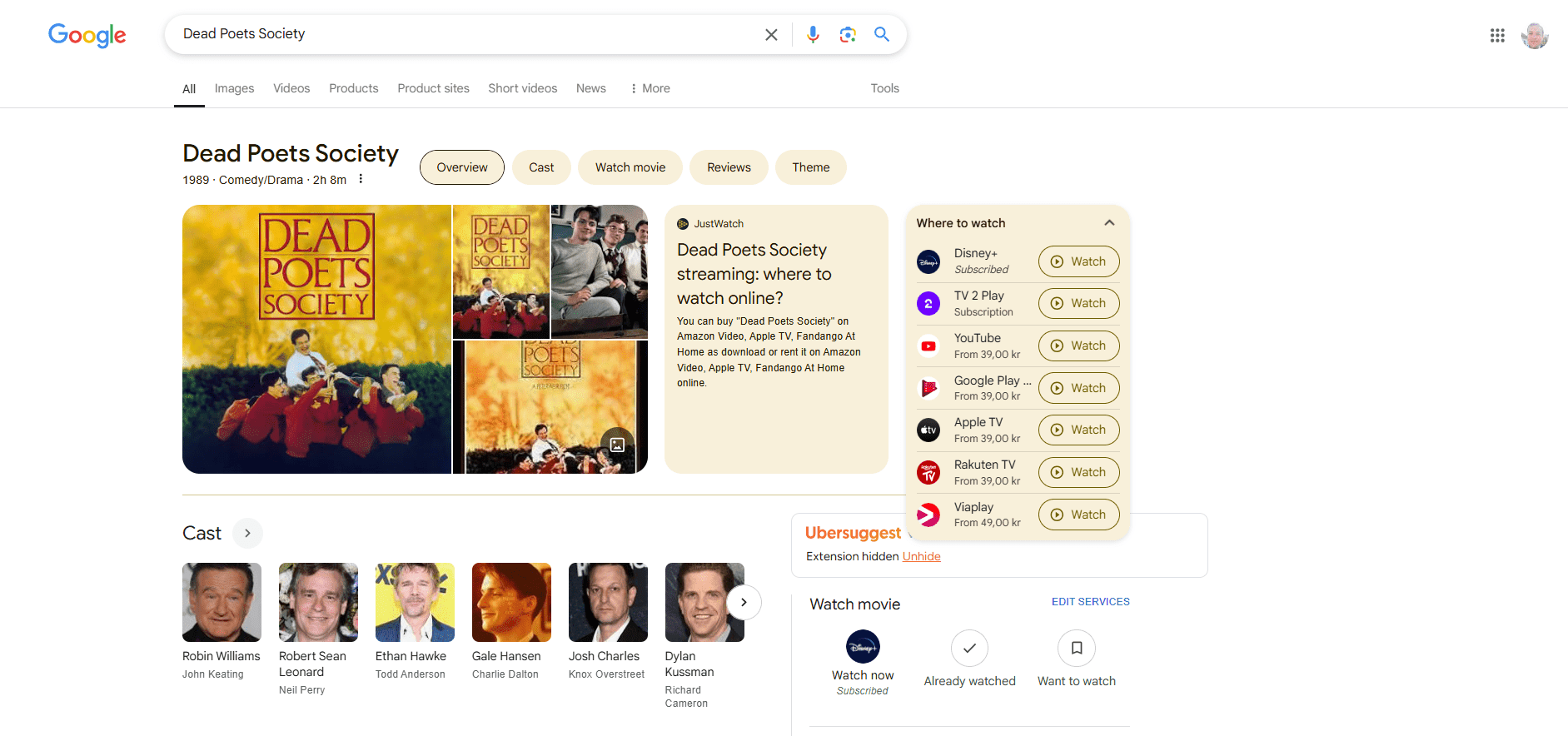This screenshot has height=736, width=1568.
Task: Open the Google apps grid
Action: tap(1497, 35)
